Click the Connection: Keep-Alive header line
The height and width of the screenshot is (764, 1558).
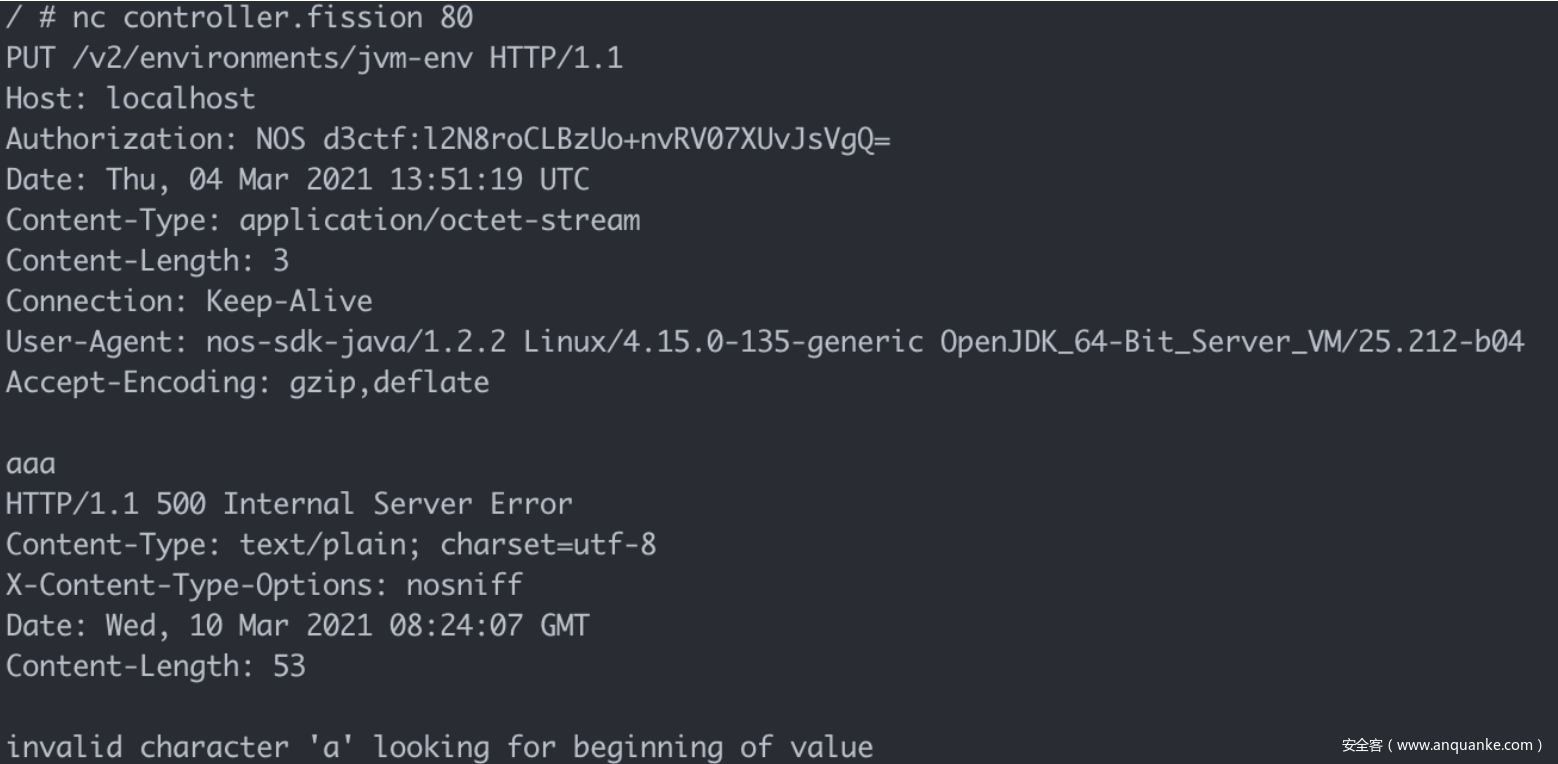(x=189, y=301)
